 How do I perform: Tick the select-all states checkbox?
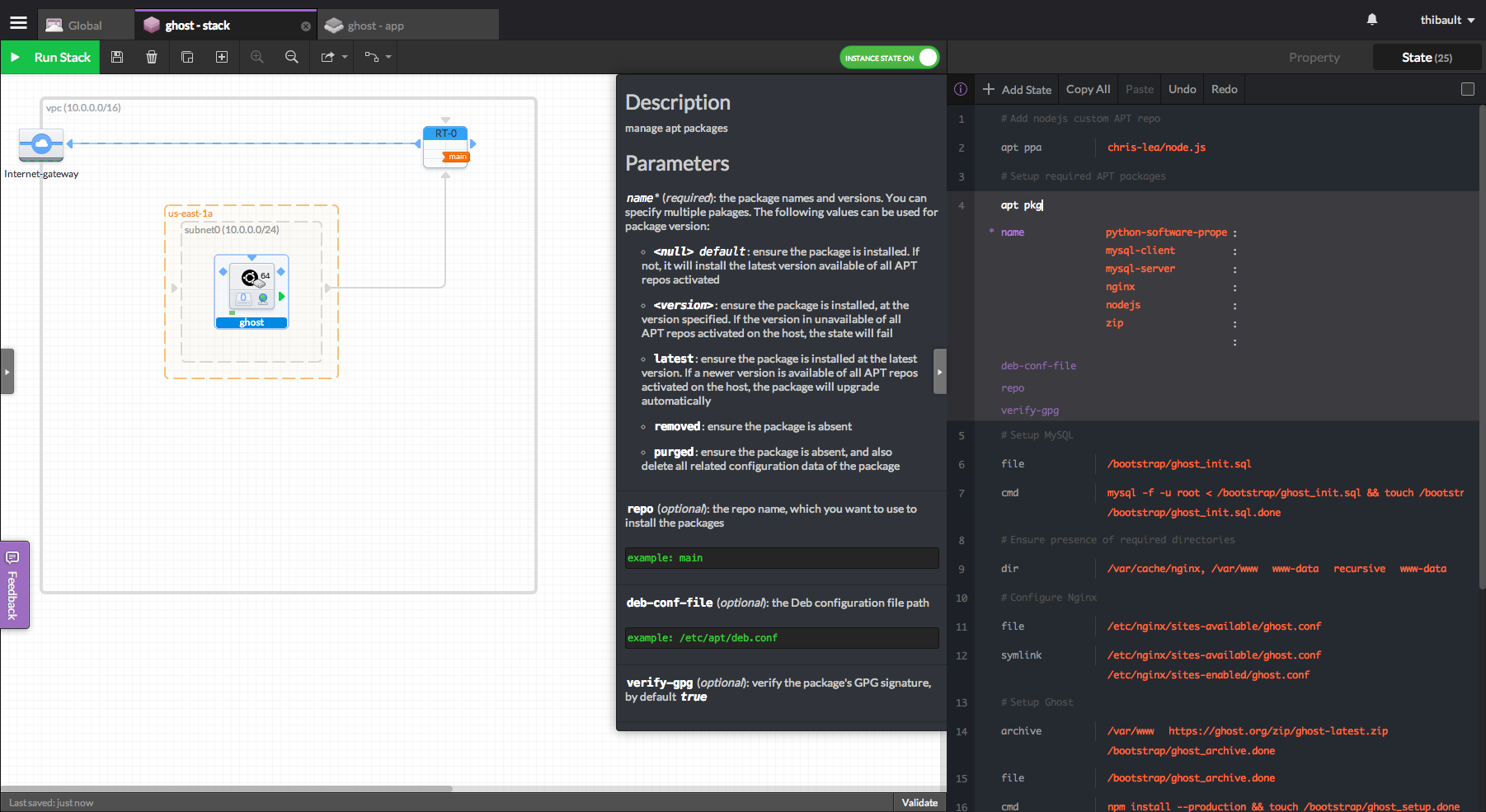1468,89
